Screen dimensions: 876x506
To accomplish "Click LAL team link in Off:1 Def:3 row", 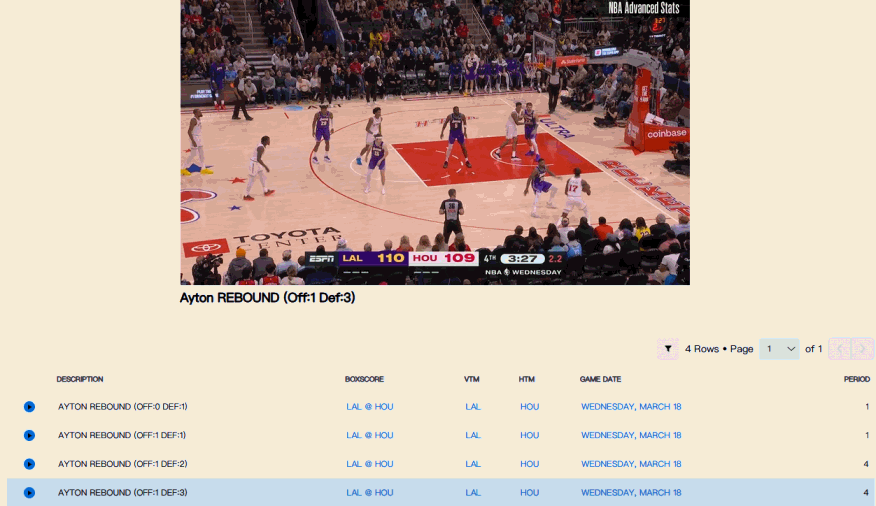I will pyautogui.click(x=473, y=493).
